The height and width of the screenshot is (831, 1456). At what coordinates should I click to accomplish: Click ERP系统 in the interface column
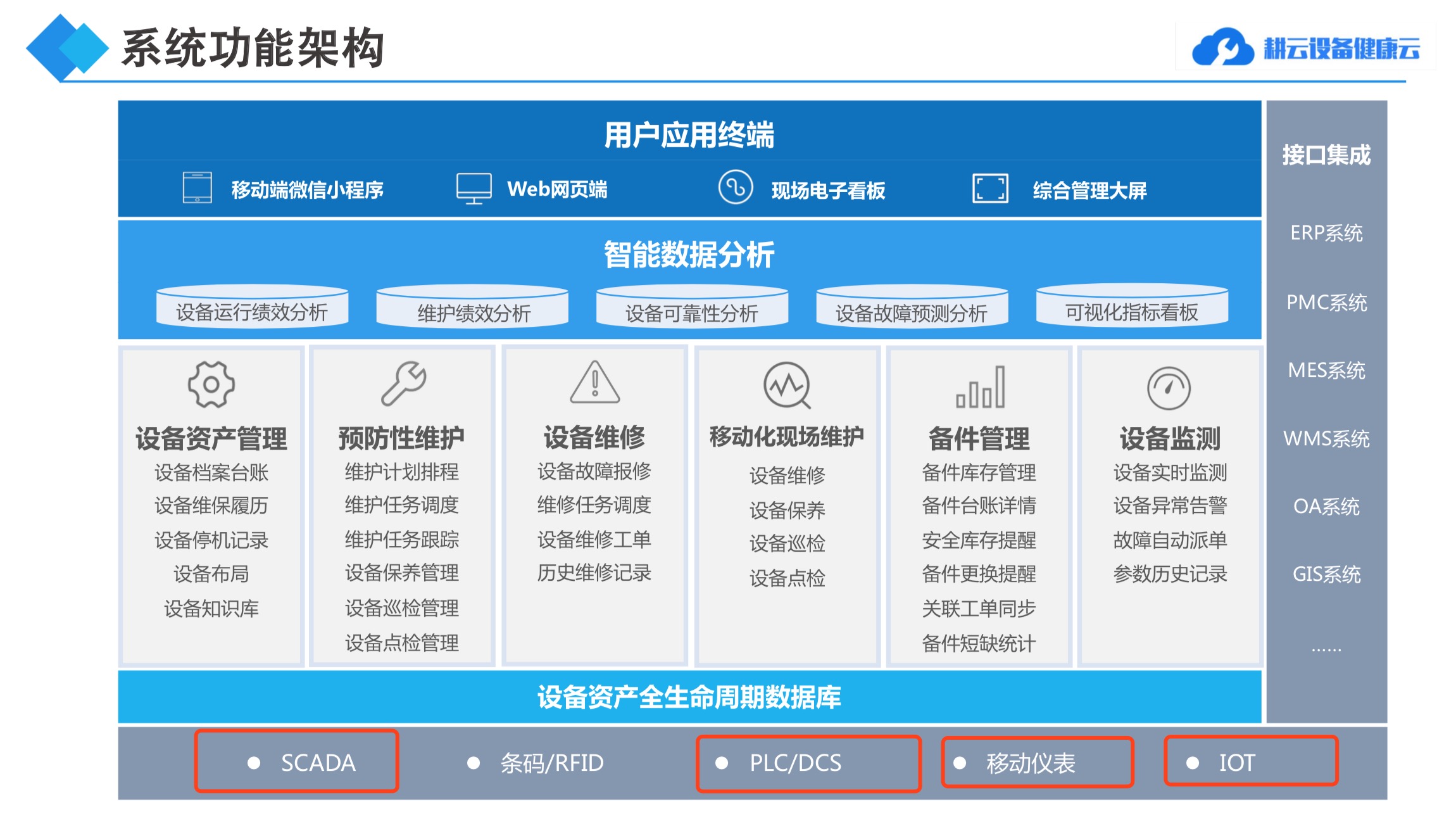tap(1326, 232)
